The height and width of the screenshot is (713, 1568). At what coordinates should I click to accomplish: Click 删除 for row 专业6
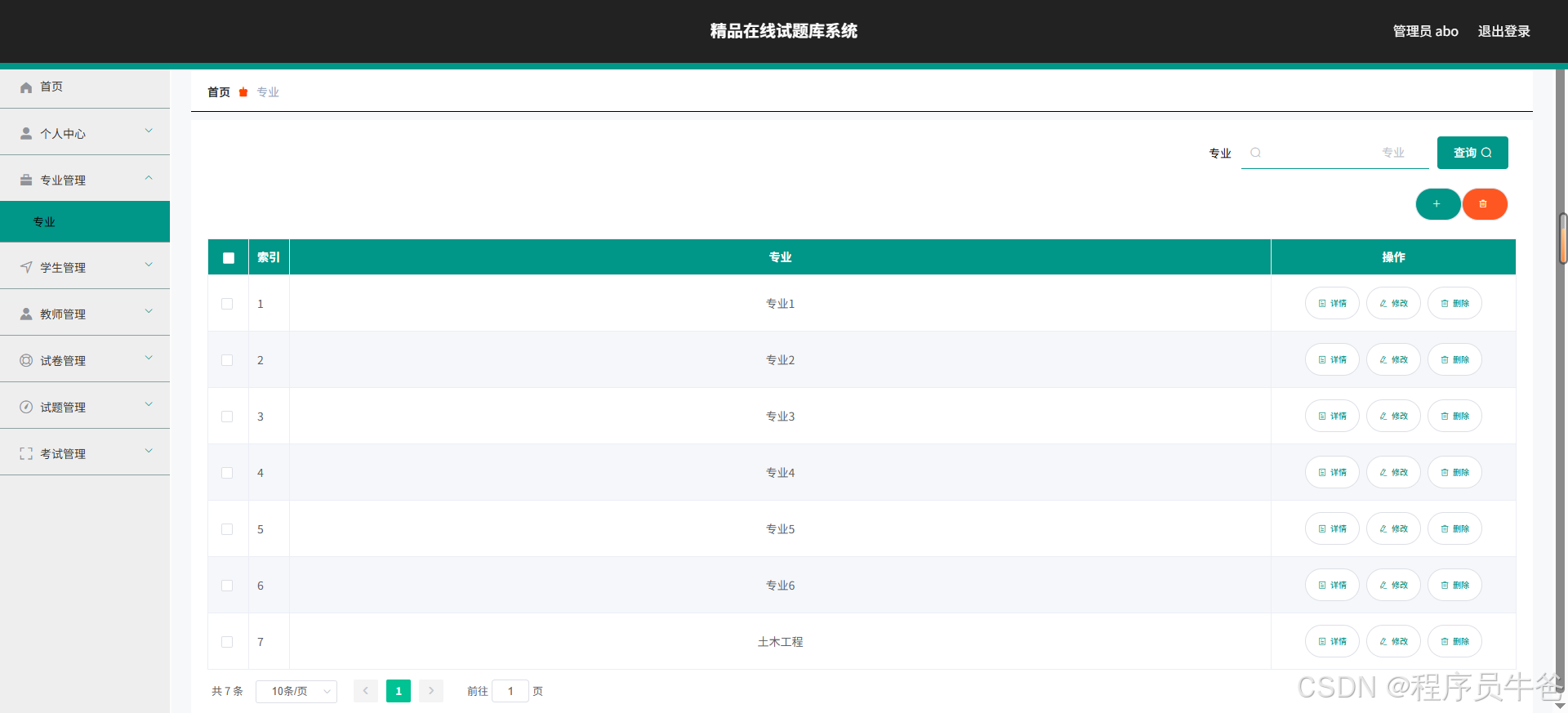[1454, 586]
